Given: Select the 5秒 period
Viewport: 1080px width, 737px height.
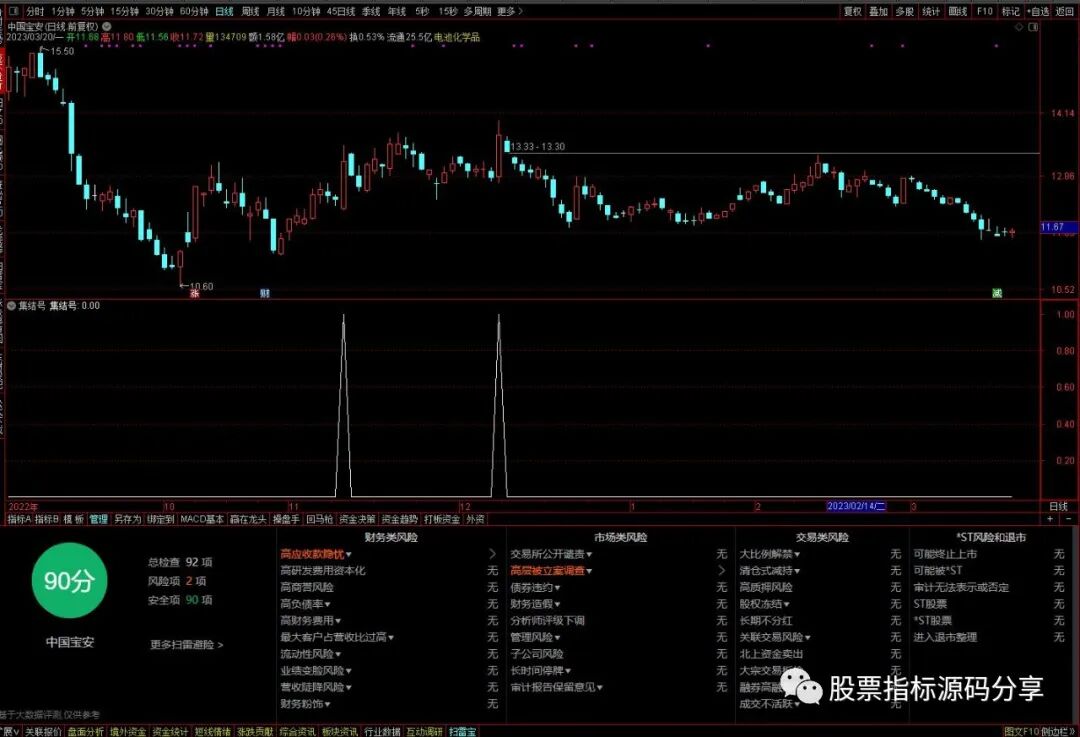Looking at the screenshot, I should [422, 12].
